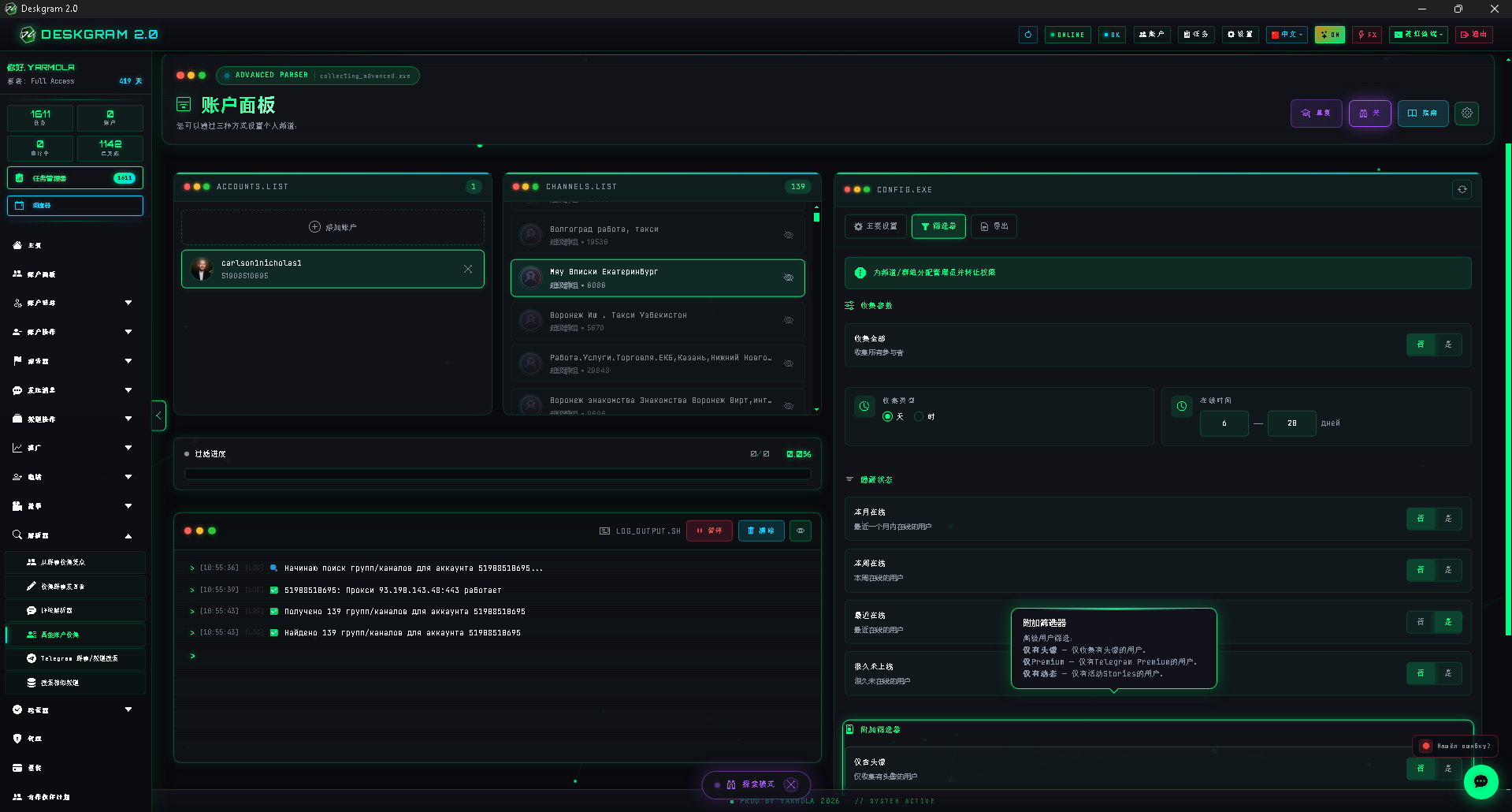
Task: Open the Telegram submenu item in the sidebar
Action: pyautogui.click(x=75, y=658)
